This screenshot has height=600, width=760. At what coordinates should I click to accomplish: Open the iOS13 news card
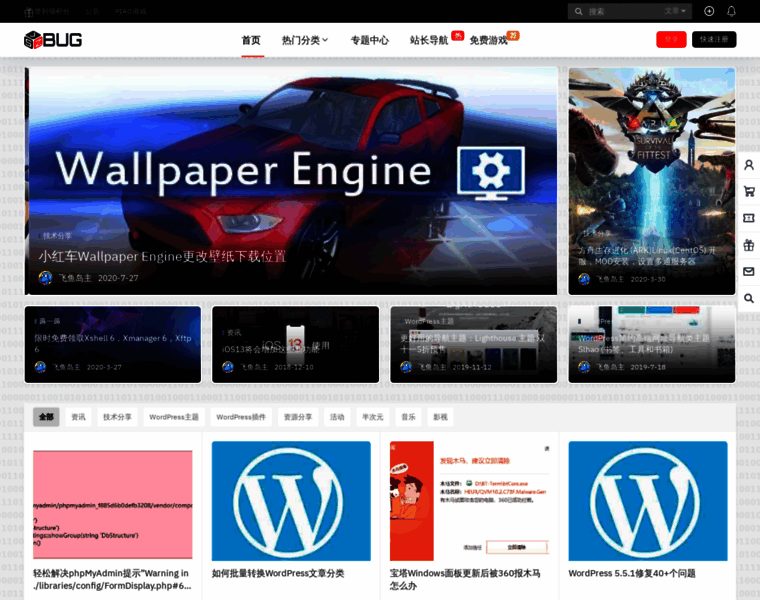pyautogui.click(x=296, y=344)
